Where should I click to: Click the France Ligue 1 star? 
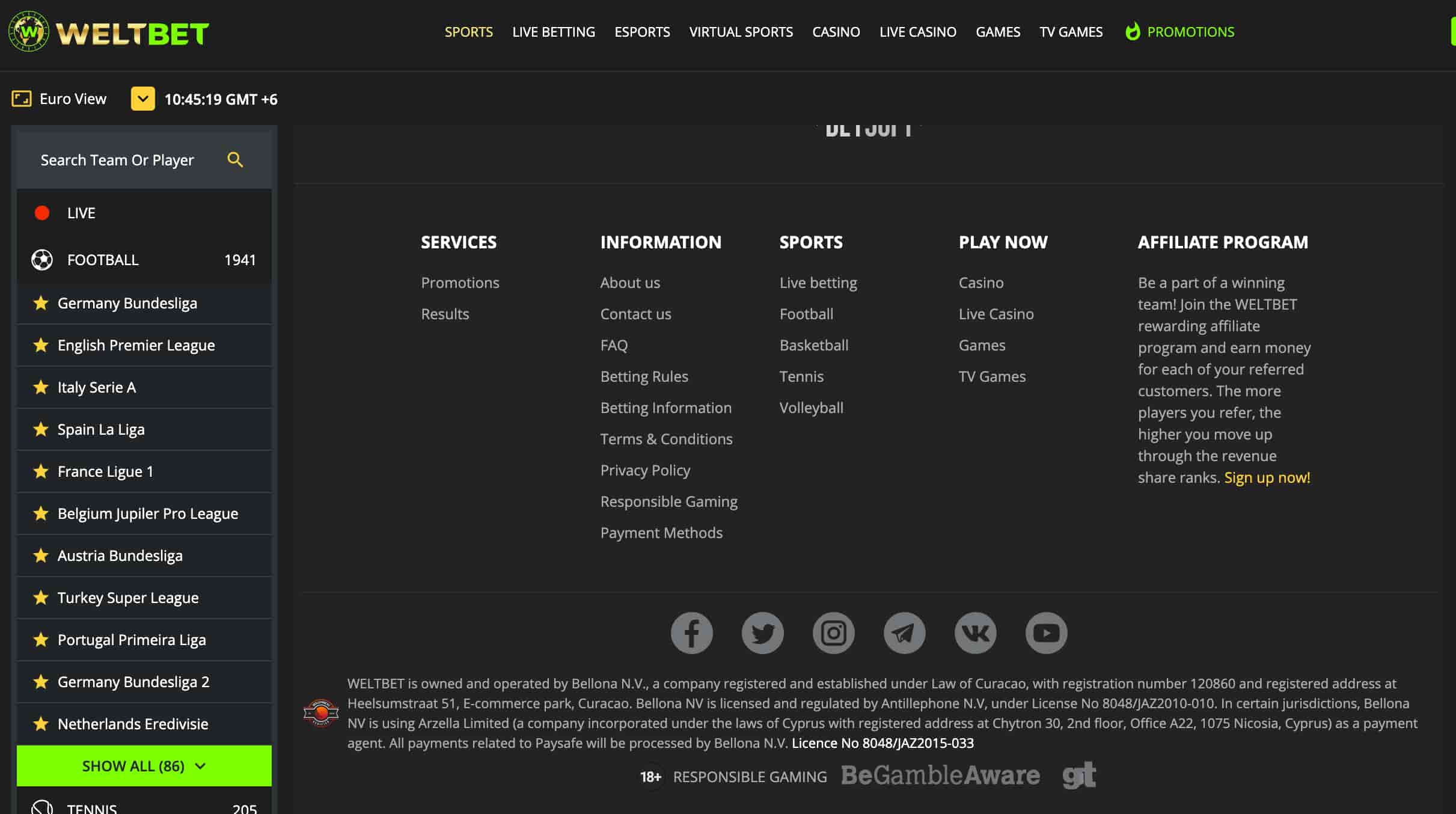tap(41, 471)
